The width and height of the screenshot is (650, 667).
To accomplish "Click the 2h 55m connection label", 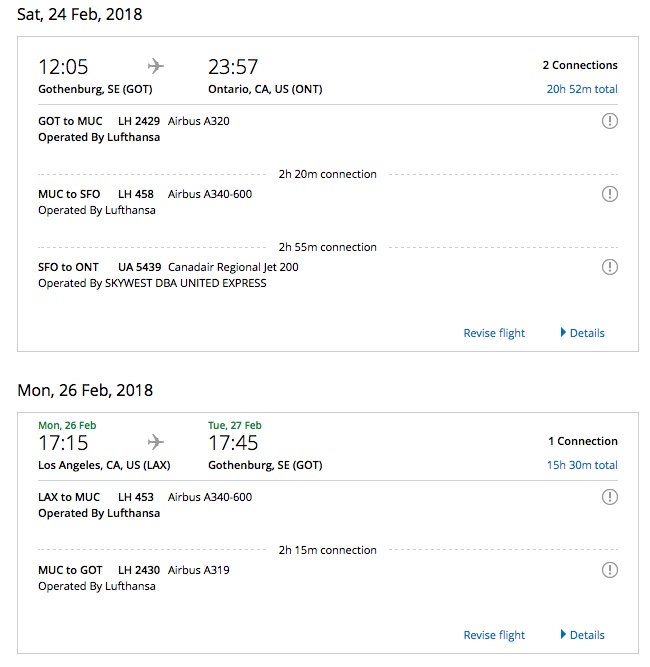I will click(x=327, y=247).
